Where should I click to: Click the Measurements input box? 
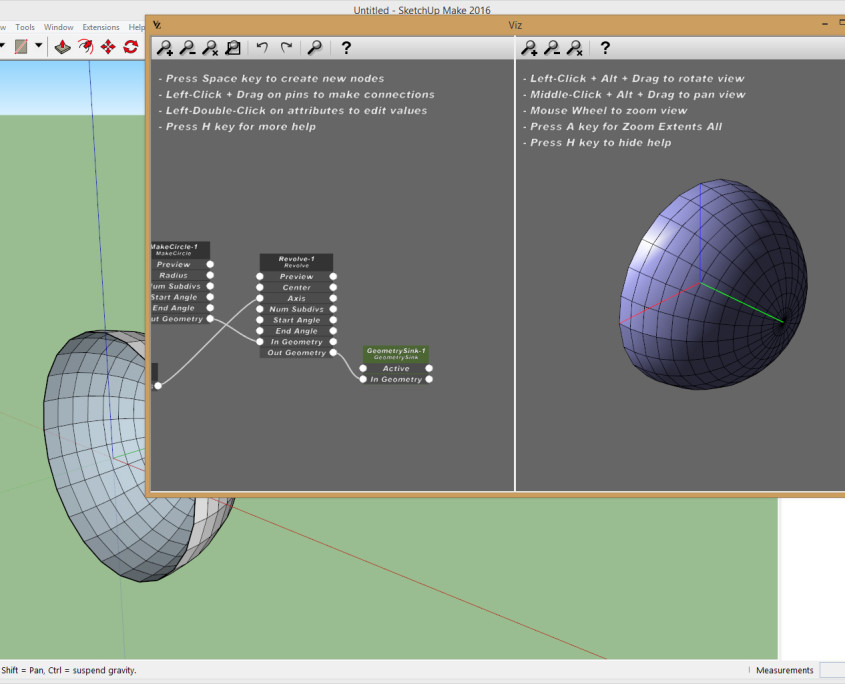(831, 670)
